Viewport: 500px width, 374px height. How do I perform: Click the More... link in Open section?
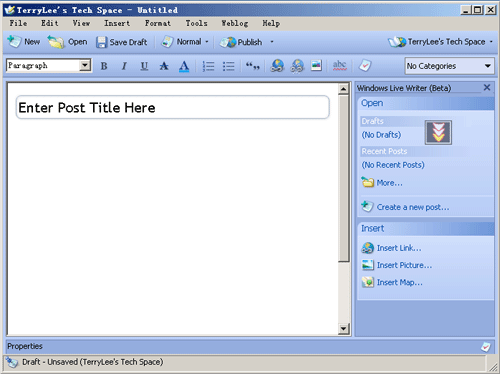pyautogui.click(x=382, y=183)
